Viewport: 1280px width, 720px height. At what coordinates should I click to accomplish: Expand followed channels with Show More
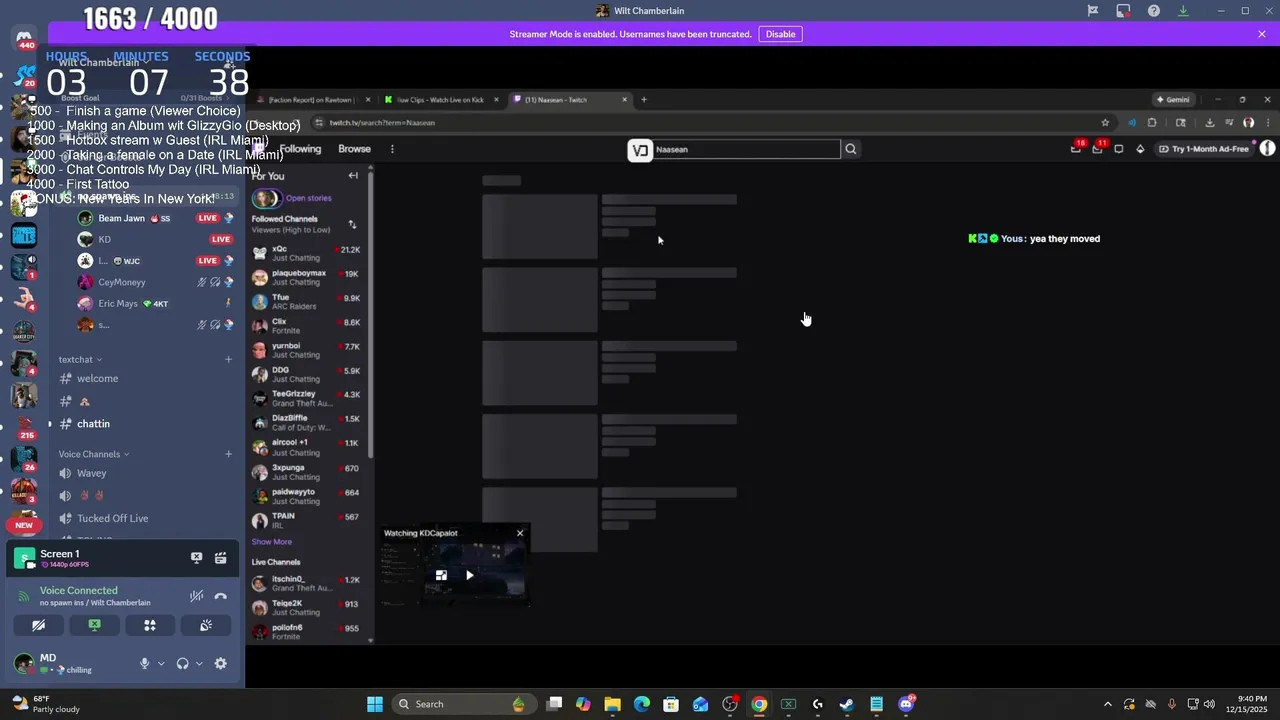tap(271, 542)
